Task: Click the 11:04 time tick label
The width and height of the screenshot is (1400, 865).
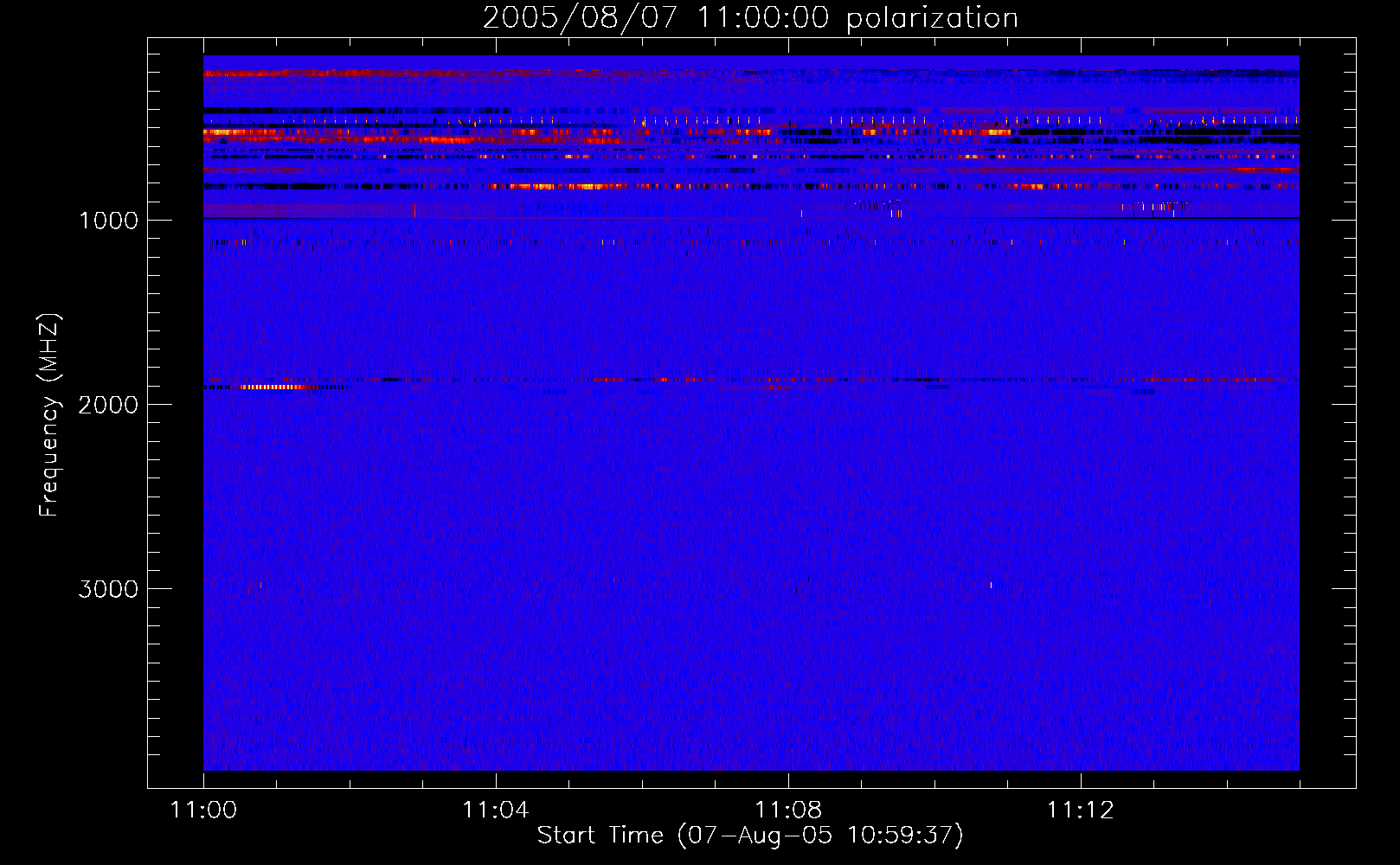Action: click(496, 811)
